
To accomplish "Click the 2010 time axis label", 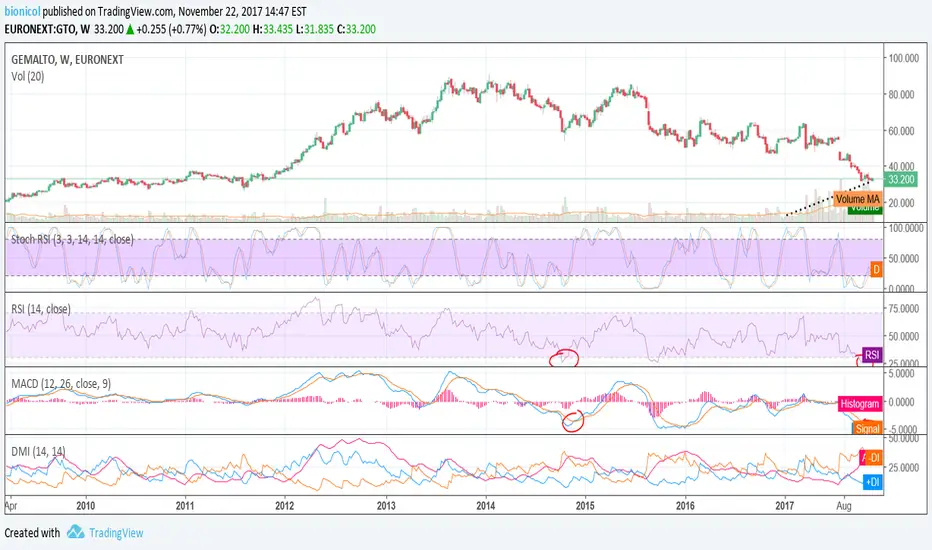I will [x=86, y=506].
